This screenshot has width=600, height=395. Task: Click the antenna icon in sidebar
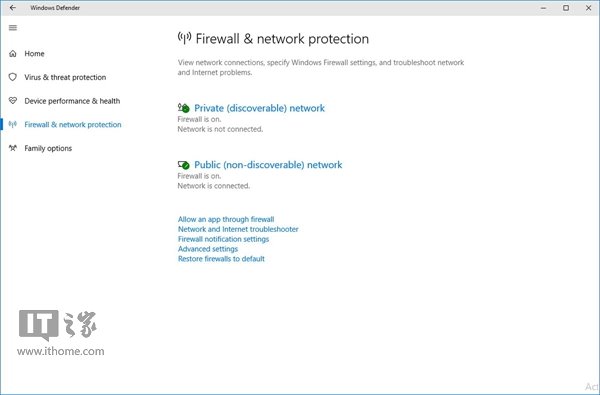tap(13, 124)
